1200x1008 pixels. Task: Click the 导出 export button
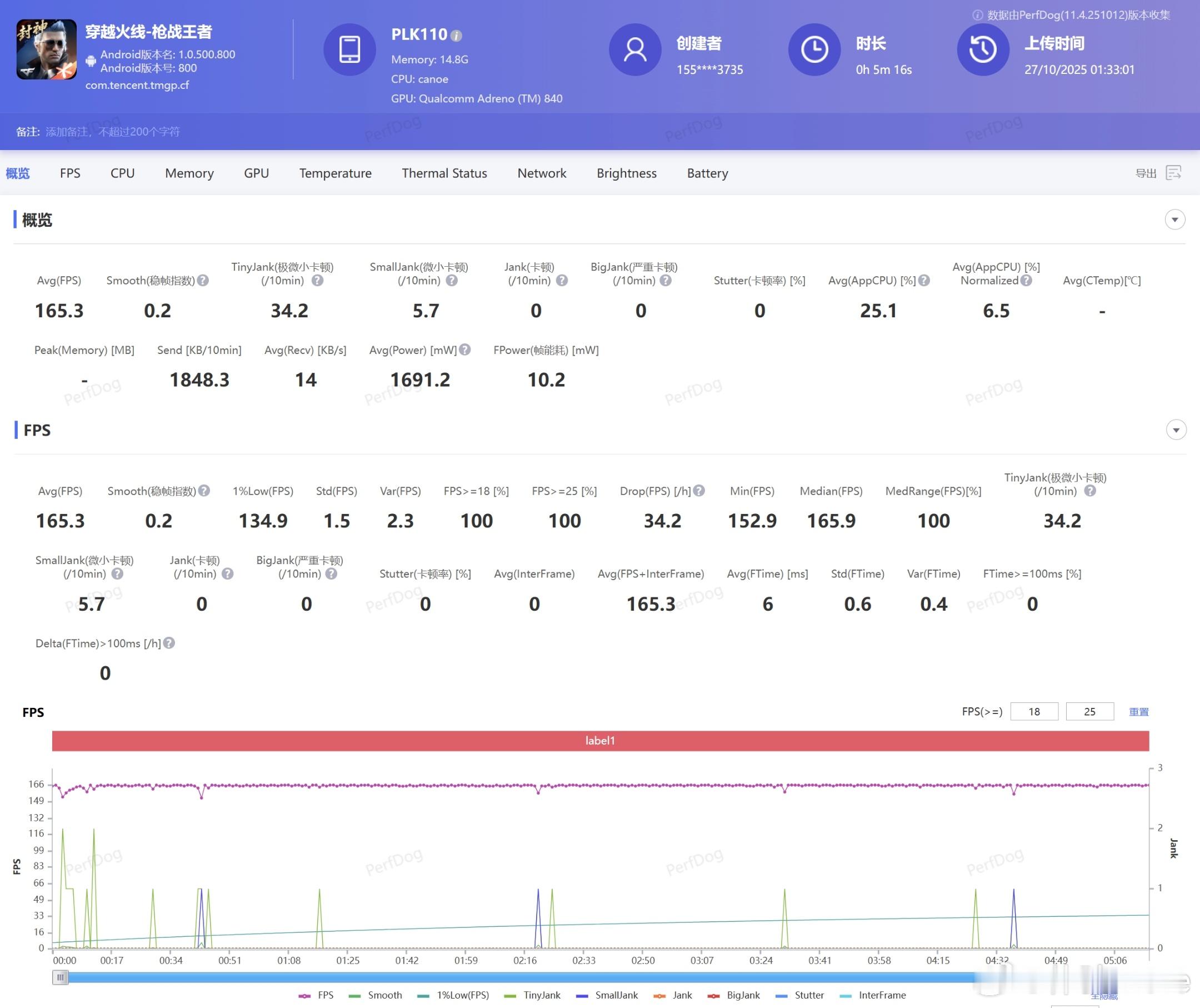click(1145, 173)
